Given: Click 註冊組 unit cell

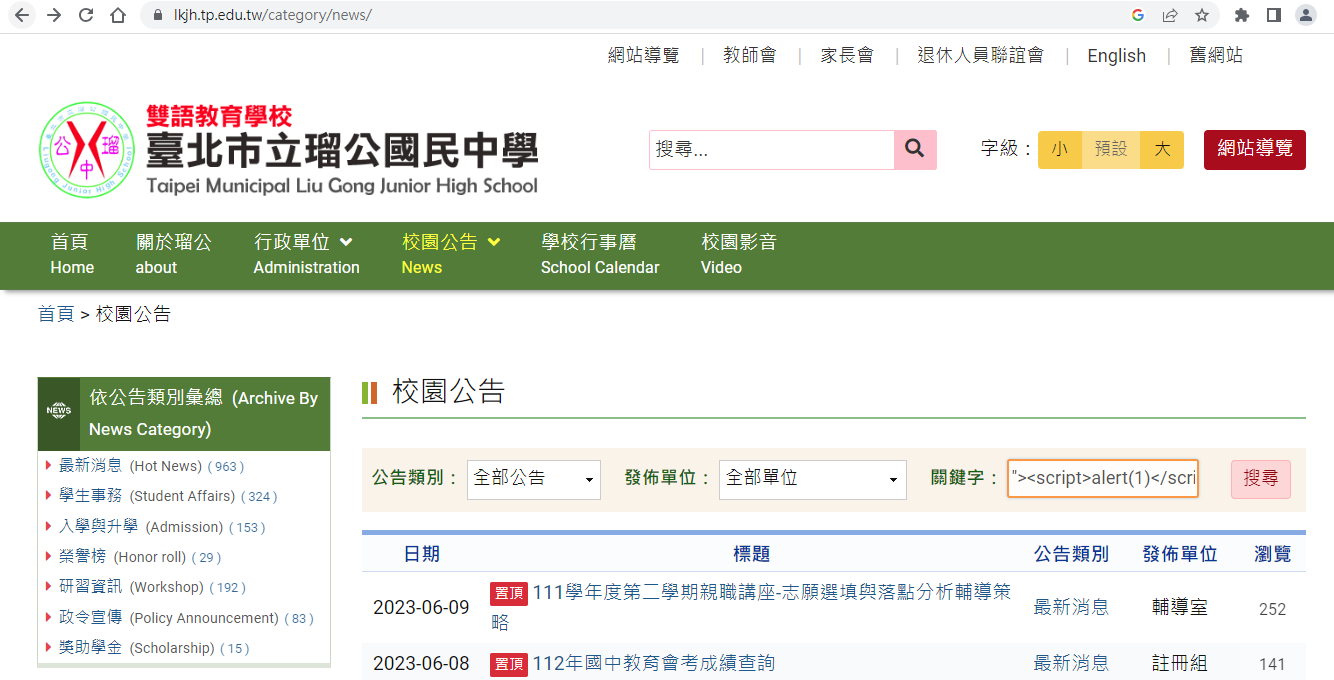Looking at the screenshot, I should [1180, 663].
